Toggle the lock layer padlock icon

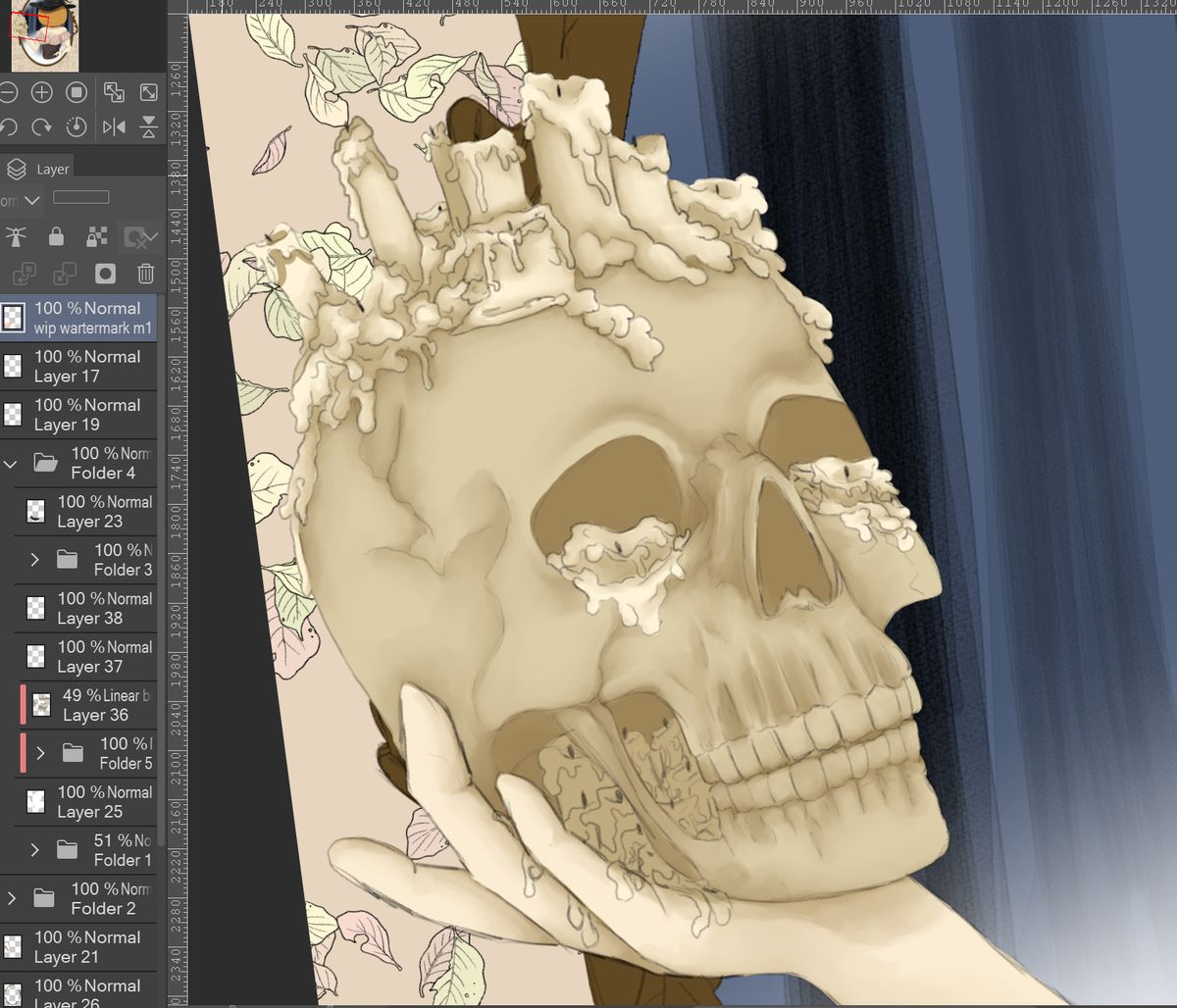56,236
